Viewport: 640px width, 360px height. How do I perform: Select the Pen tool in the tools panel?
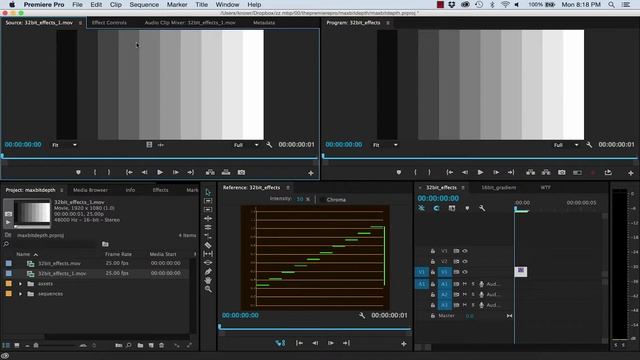(208, 271)
